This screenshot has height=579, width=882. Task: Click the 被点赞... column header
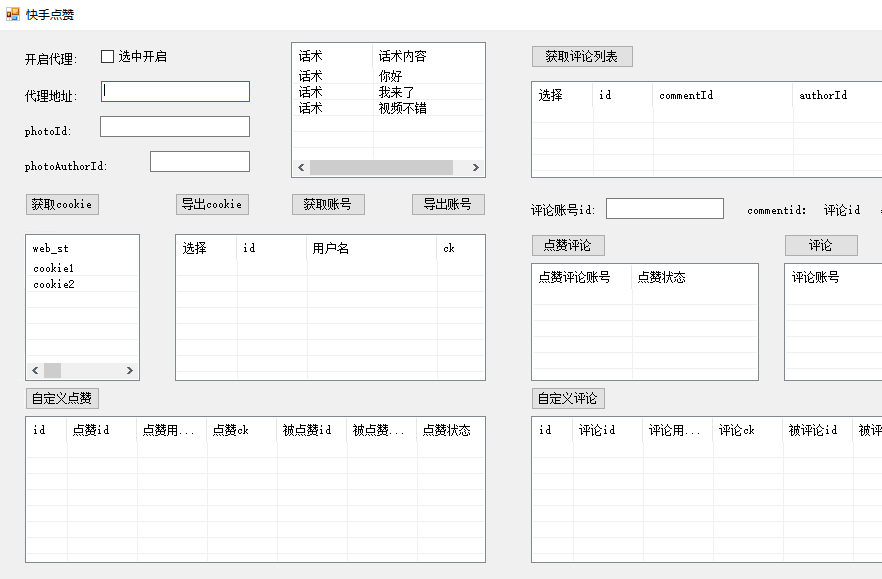[382, 430]
